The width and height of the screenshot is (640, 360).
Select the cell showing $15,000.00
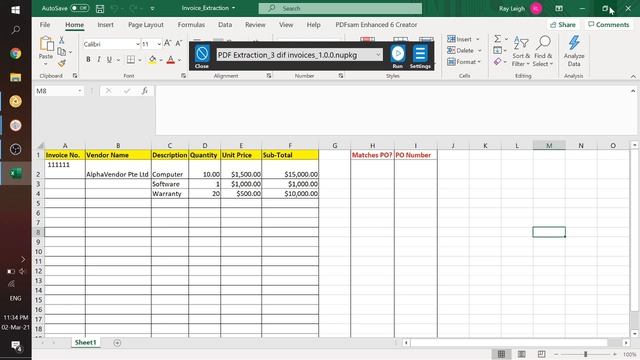tap(290, 169)
